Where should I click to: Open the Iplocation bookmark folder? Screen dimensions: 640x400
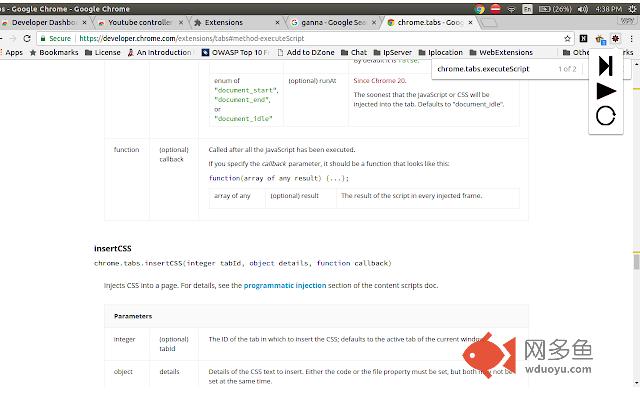point(441,52)
